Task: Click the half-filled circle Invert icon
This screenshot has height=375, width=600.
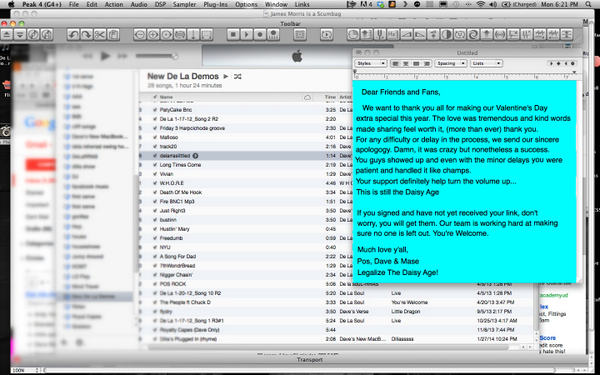Action: tap(446, 35)
